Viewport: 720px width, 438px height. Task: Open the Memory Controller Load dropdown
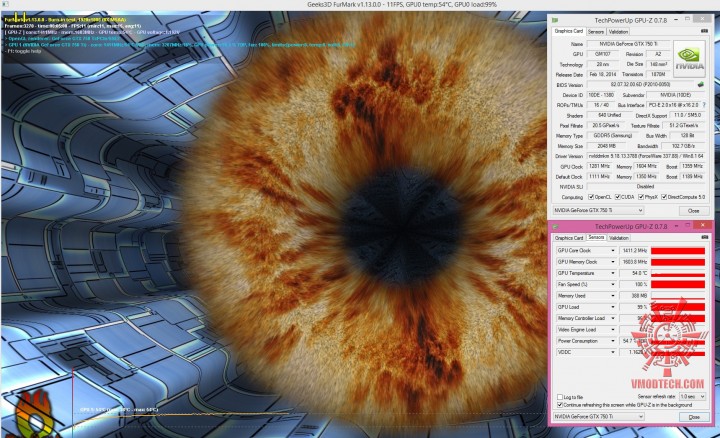coord(613,318)
